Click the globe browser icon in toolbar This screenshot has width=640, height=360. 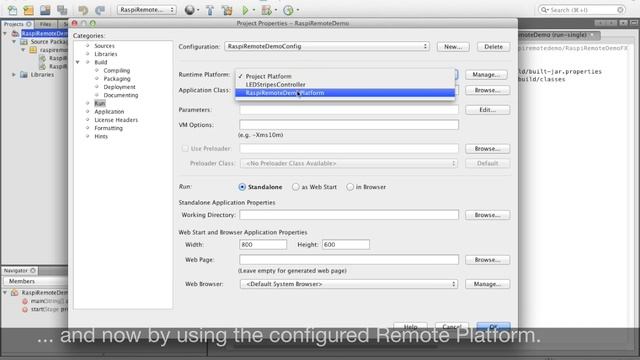coord(189,10)
